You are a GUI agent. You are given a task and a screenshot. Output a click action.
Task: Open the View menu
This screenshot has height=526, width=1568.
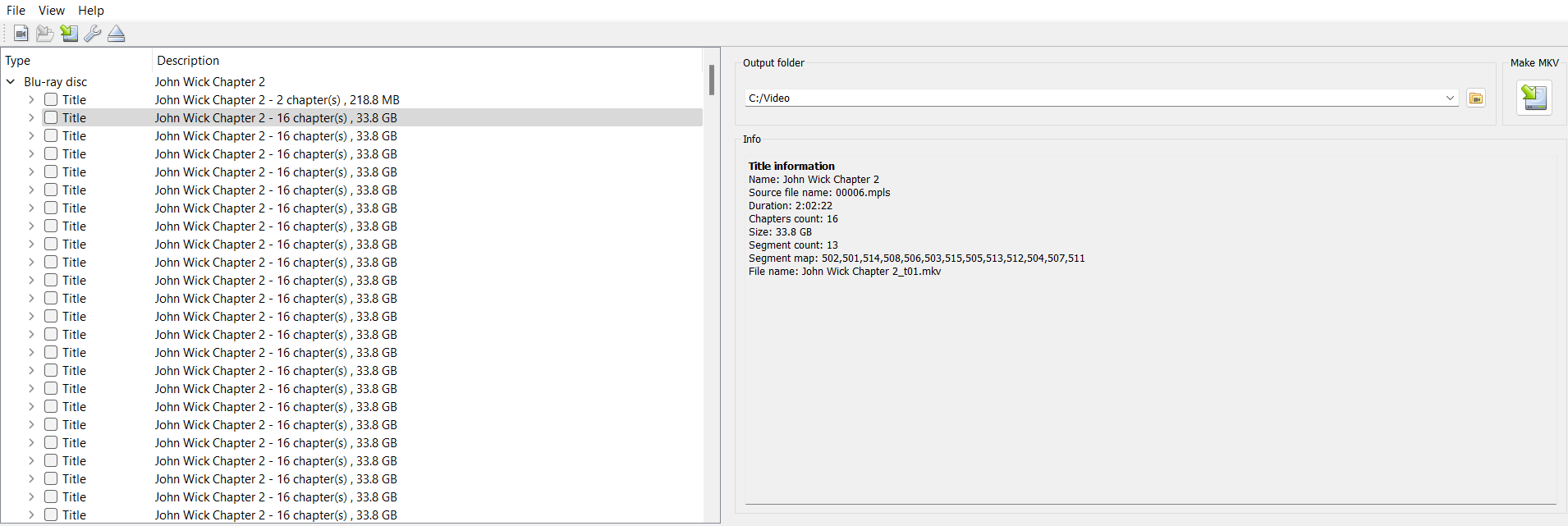point(51,11)
